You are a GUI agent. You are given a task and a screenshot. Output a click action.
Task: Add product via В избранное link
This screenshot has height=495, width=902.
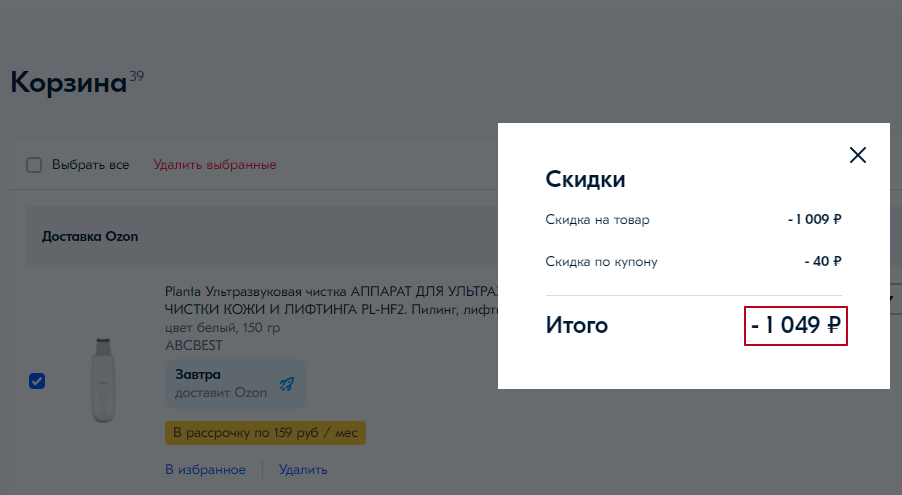[x=205, y=469]
